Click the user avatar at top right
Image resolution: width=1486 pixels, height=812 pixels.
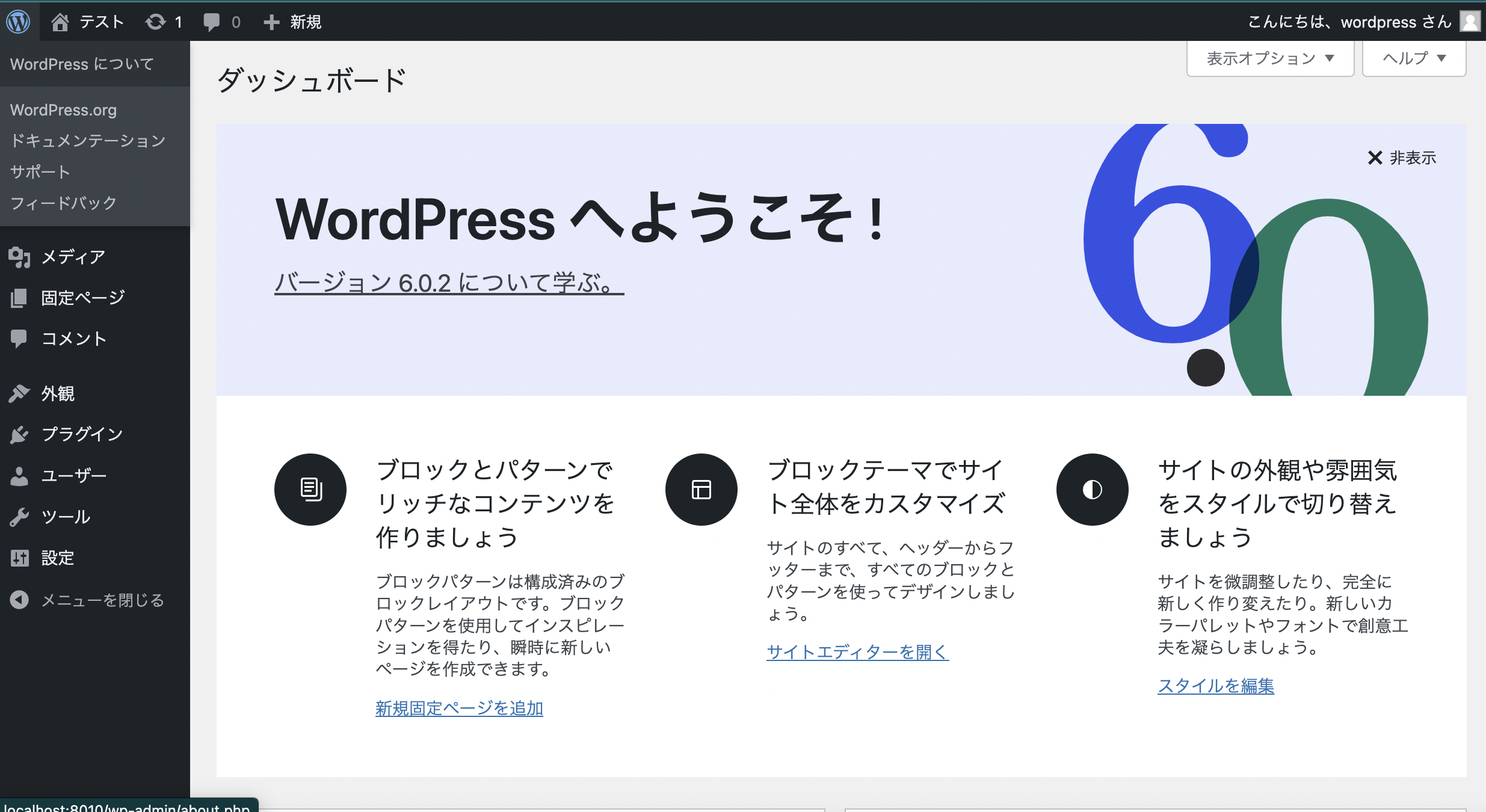point(1470,22)
